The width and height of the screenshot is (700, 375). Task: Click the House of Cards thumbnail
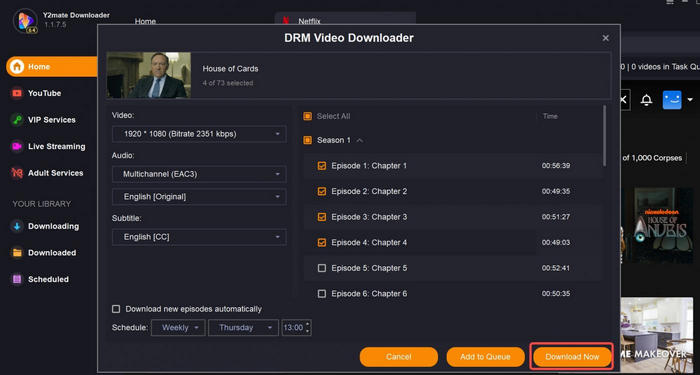[x=149, y=75]
